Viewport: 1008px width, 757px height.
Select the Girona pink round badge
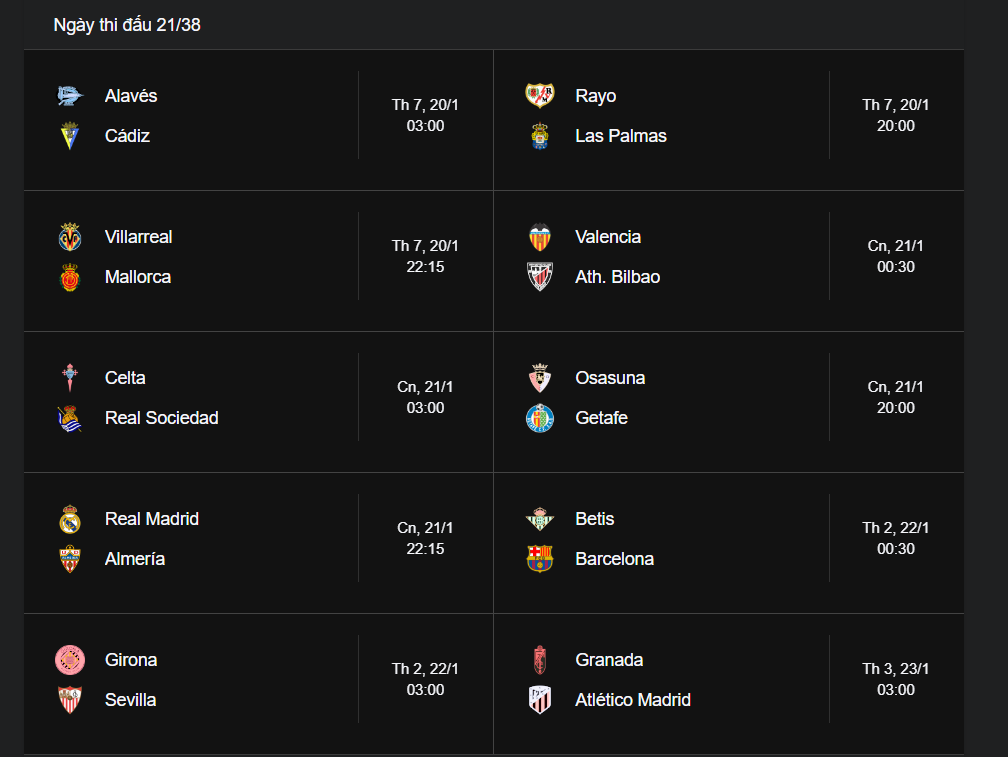69,660
